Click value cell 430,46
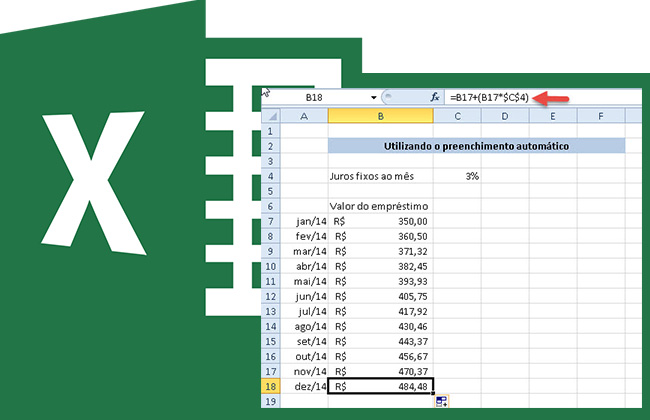This screenshot has height=420, width=650. point(381,326)
